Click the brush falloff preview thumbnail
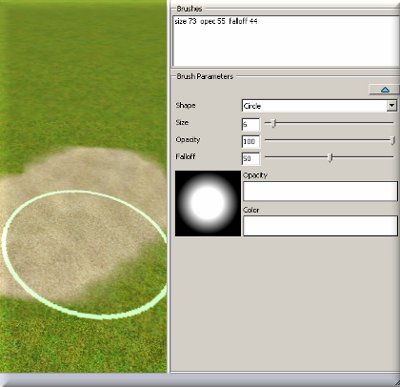 pos(208,203)
